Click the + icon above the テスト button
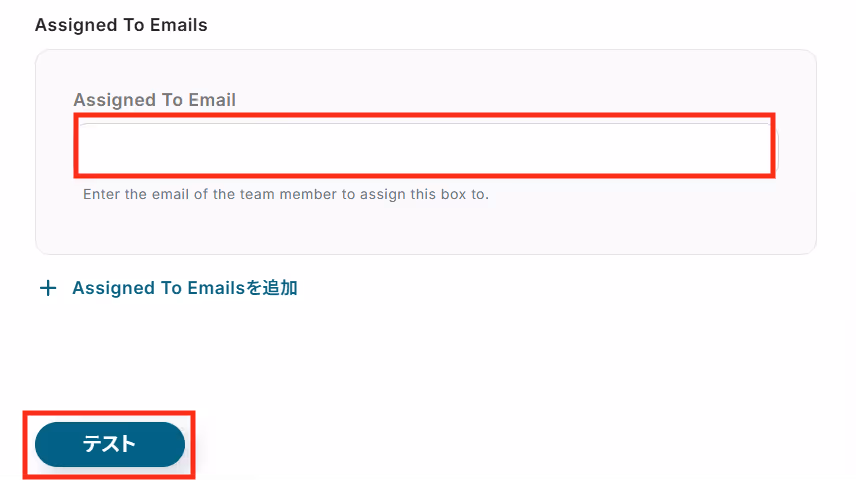856x480 pixels. point(48,288)
